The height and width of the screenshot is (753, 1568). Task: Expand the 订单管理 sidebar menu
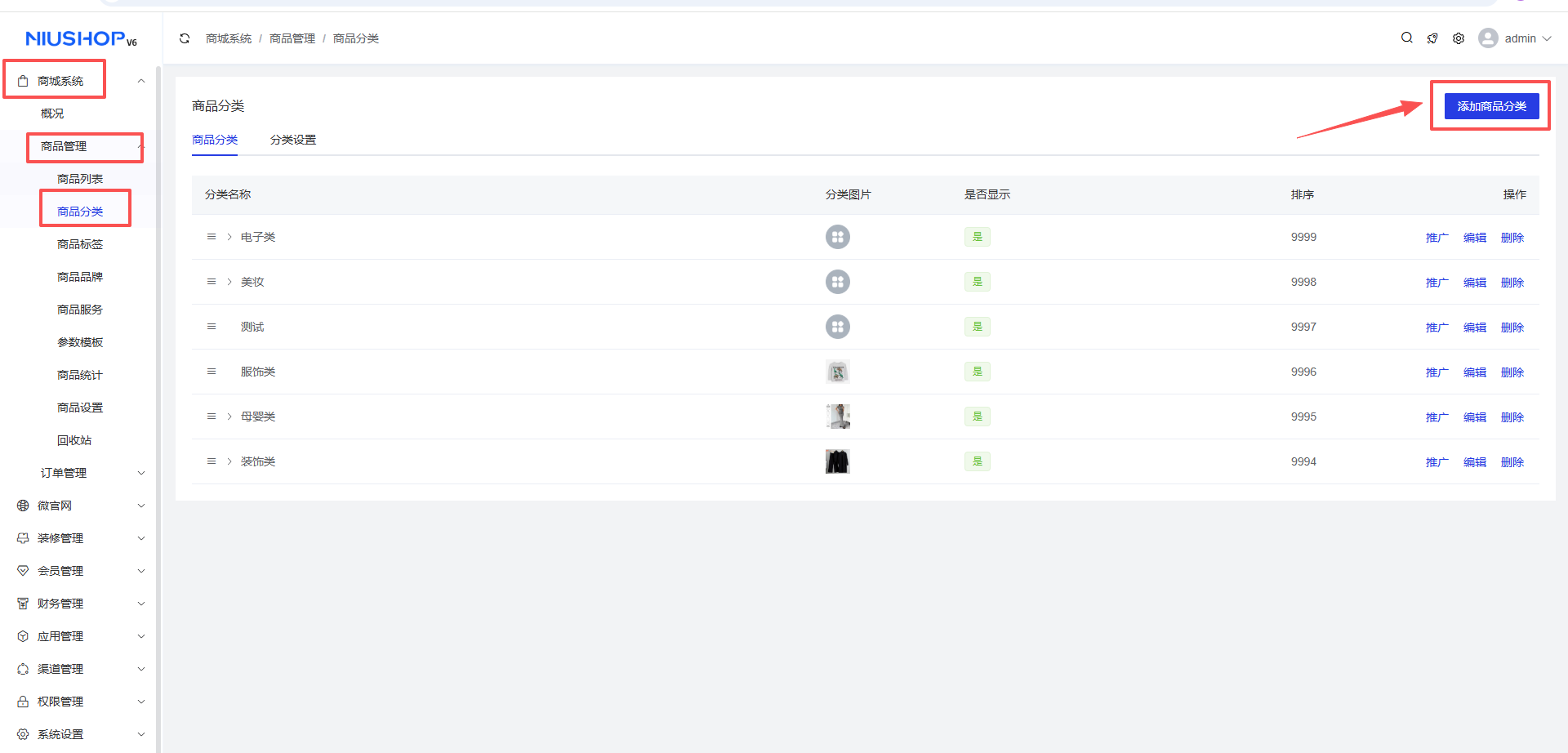click(141, 473)
